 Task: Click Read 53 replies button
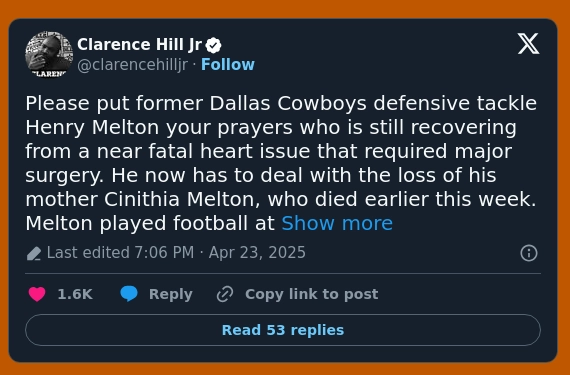click(x=283, y=330)
